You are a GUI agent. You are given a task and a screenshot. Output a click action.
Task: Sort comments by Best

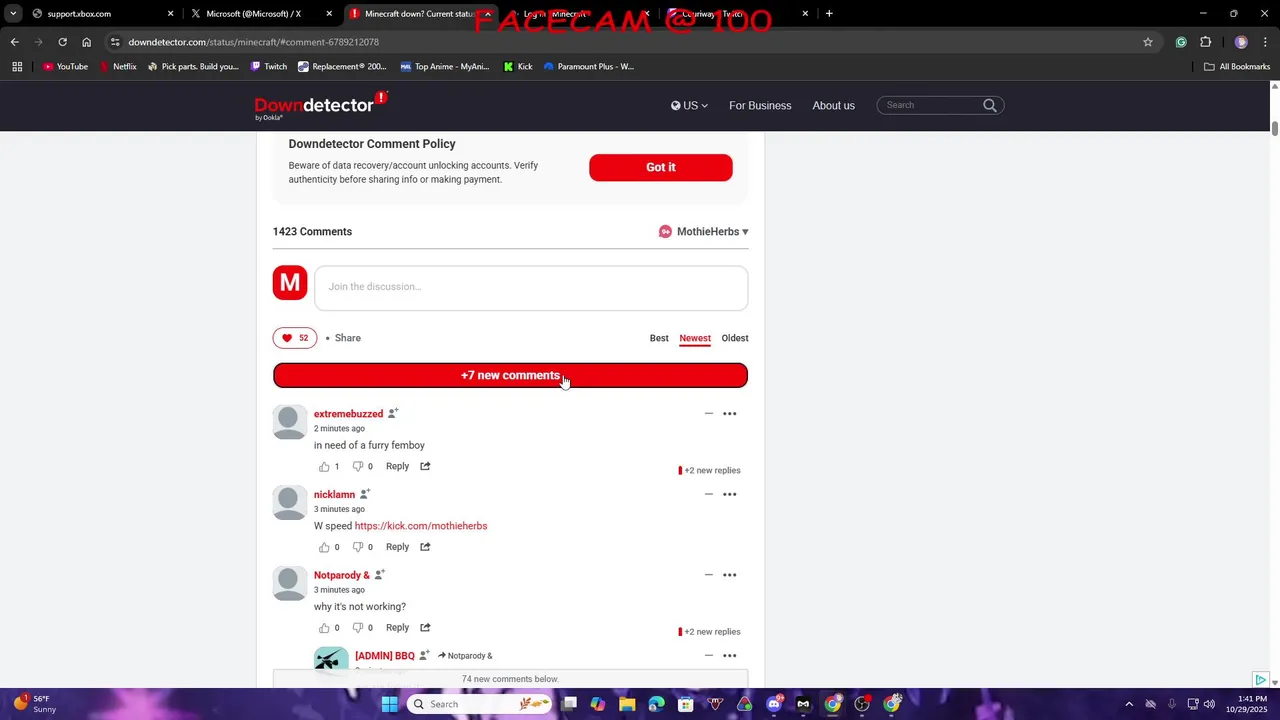pos(659,338)
